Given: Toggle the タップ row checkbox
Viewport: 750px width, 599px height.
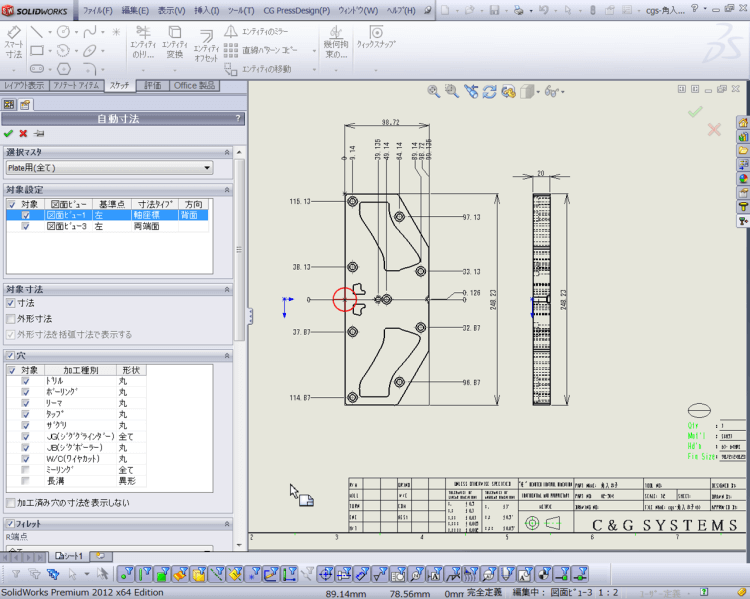Looking at the screenshot, I should point(26,415).
